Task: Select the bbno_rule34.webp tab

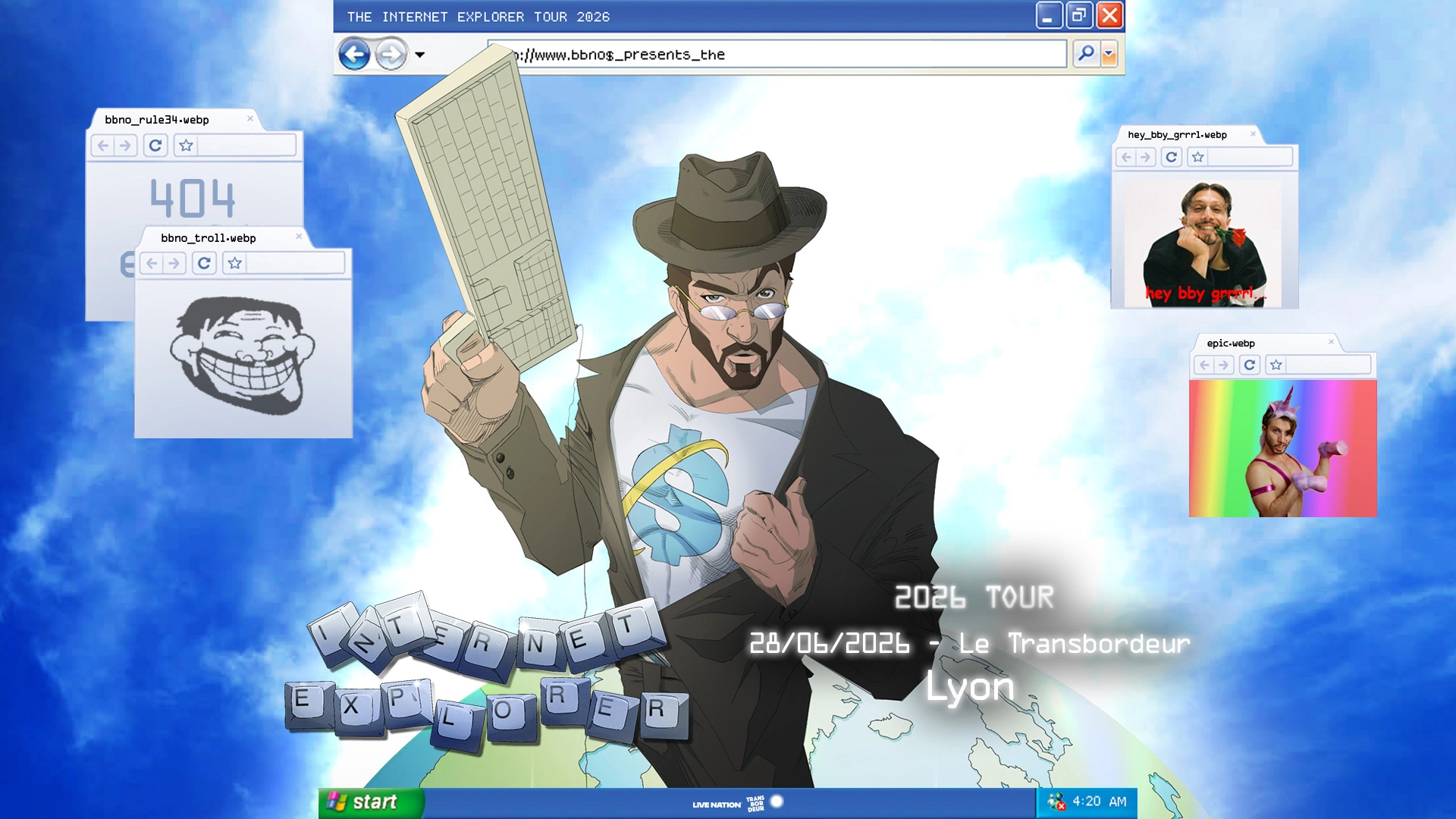Action: pos(157,120)
